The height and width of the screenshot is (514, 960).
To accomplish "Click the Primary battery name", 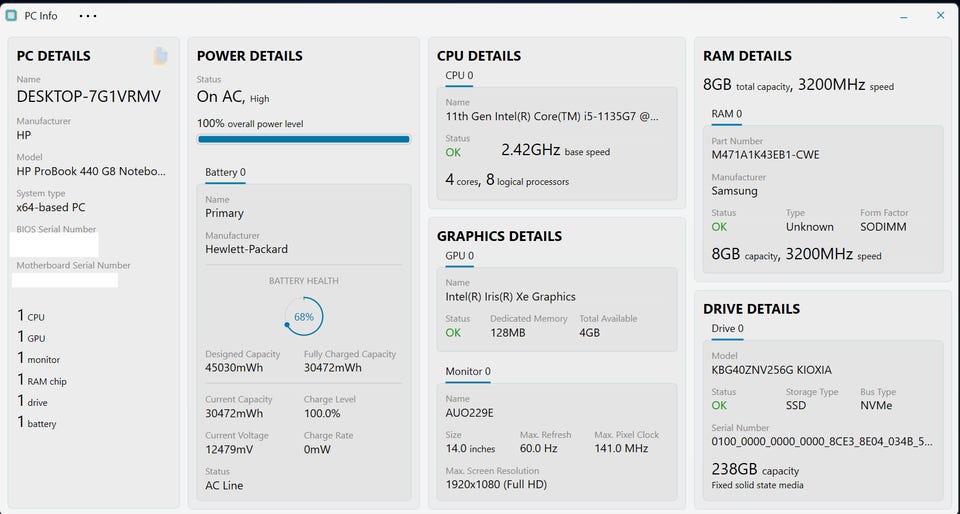I will pyautogui.click(x=224, y=213).
